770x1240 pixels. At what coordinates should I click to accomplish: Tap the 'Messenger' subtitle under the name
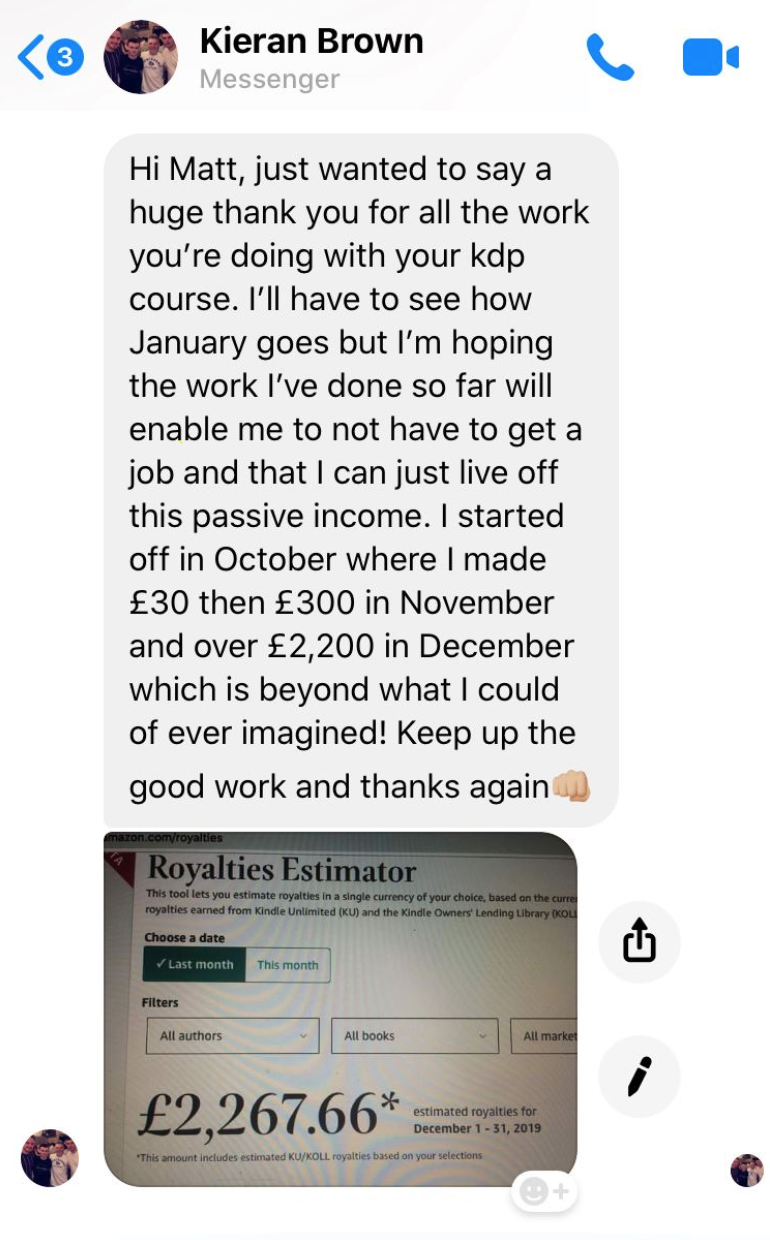(270, 79)
